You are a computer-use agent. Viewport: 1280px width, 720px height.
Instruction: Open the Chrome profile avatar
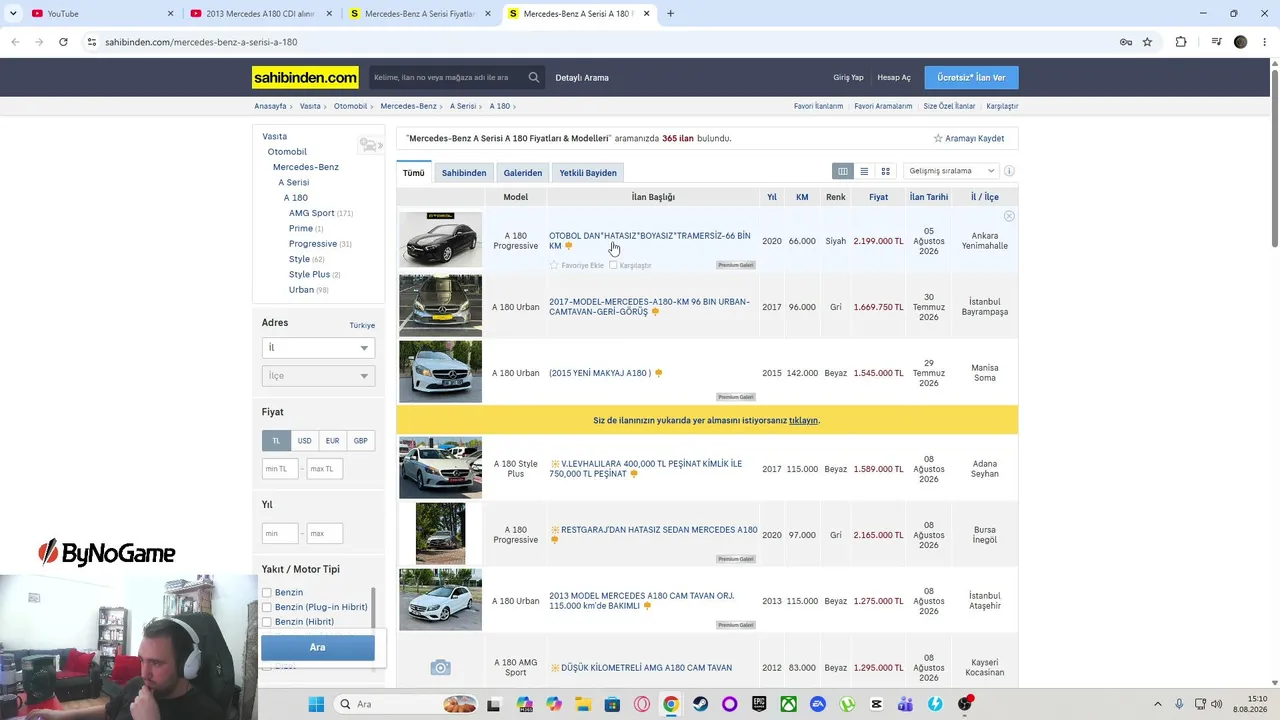(x=1241, y=42)
